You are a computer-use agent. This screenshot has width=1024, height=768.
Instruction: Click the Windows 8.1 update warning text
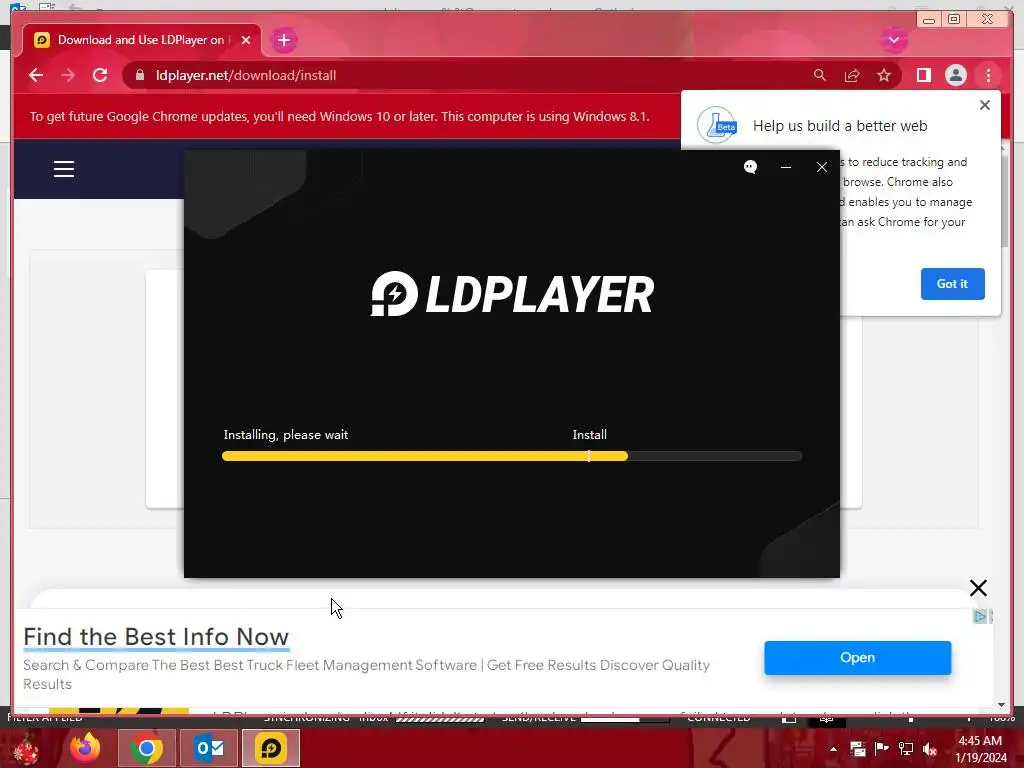[340, 116]
